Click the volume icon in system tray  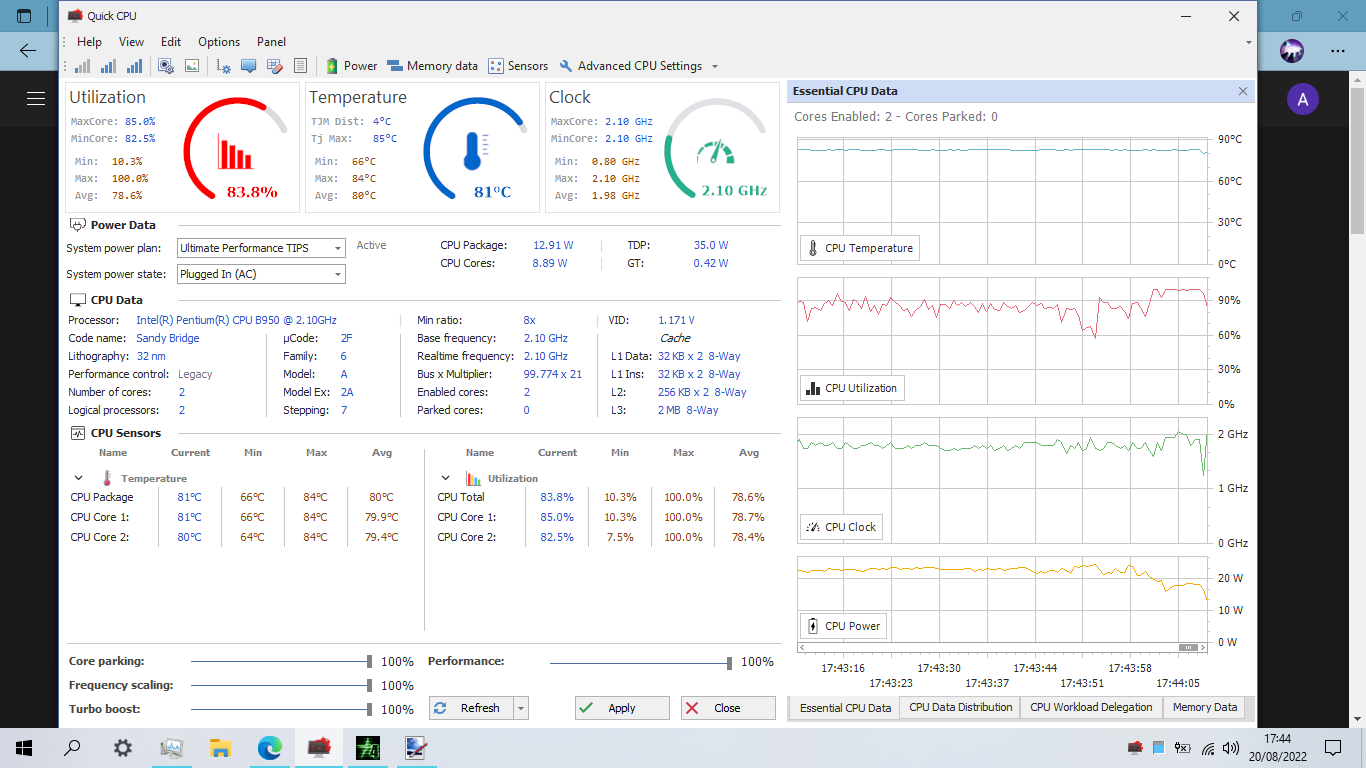(1231, 747)
